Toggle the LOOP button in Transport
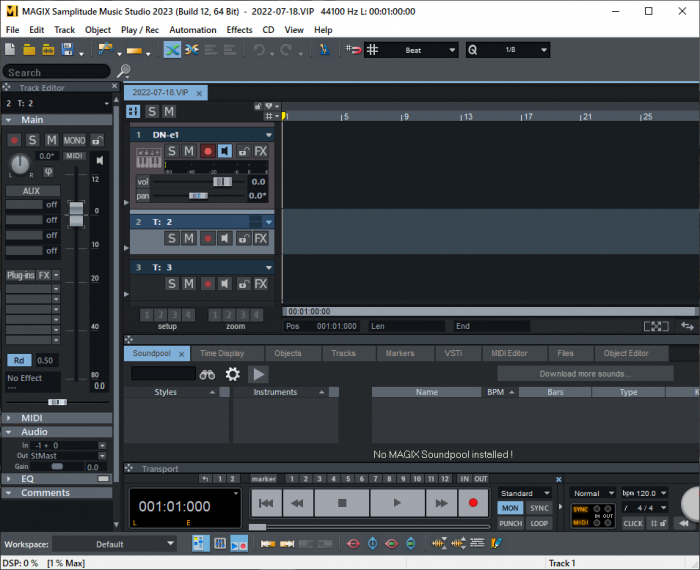The width and height of the screenshot is (700, 570). click(x=539, y=523)
